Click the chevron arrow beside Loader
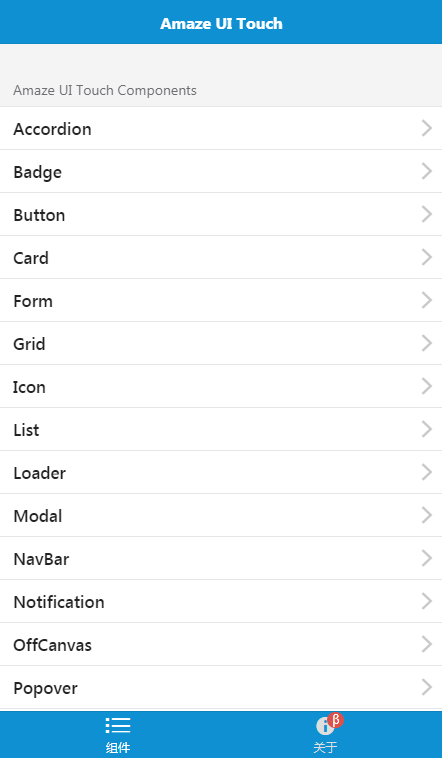 [427, 472]
